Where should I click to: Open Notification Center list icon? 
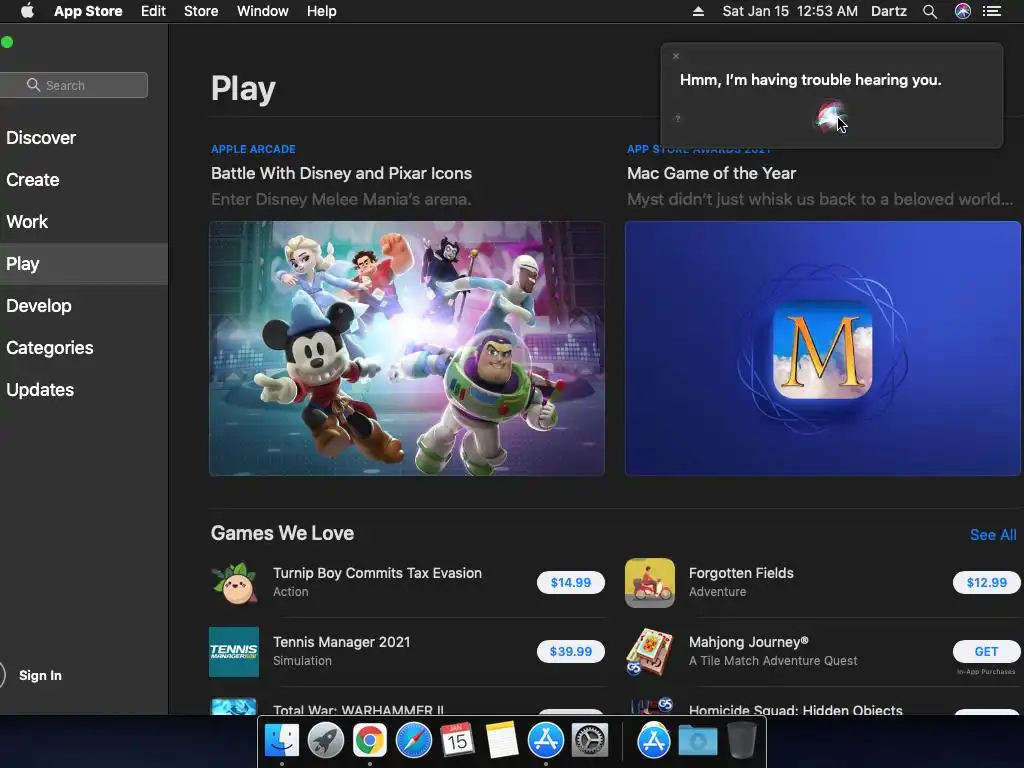[992, 11]
